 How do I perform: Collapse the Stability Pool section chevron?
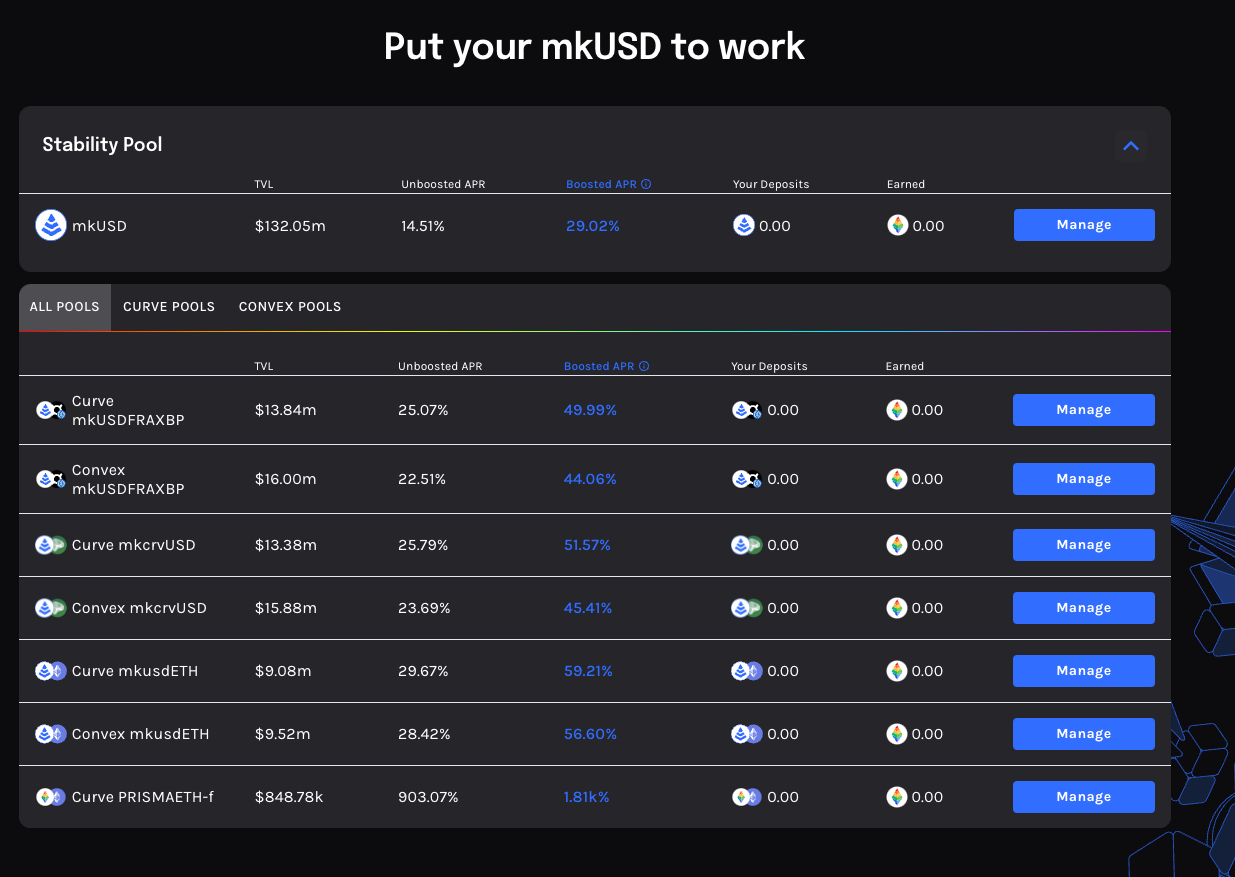click(1131, 146)
